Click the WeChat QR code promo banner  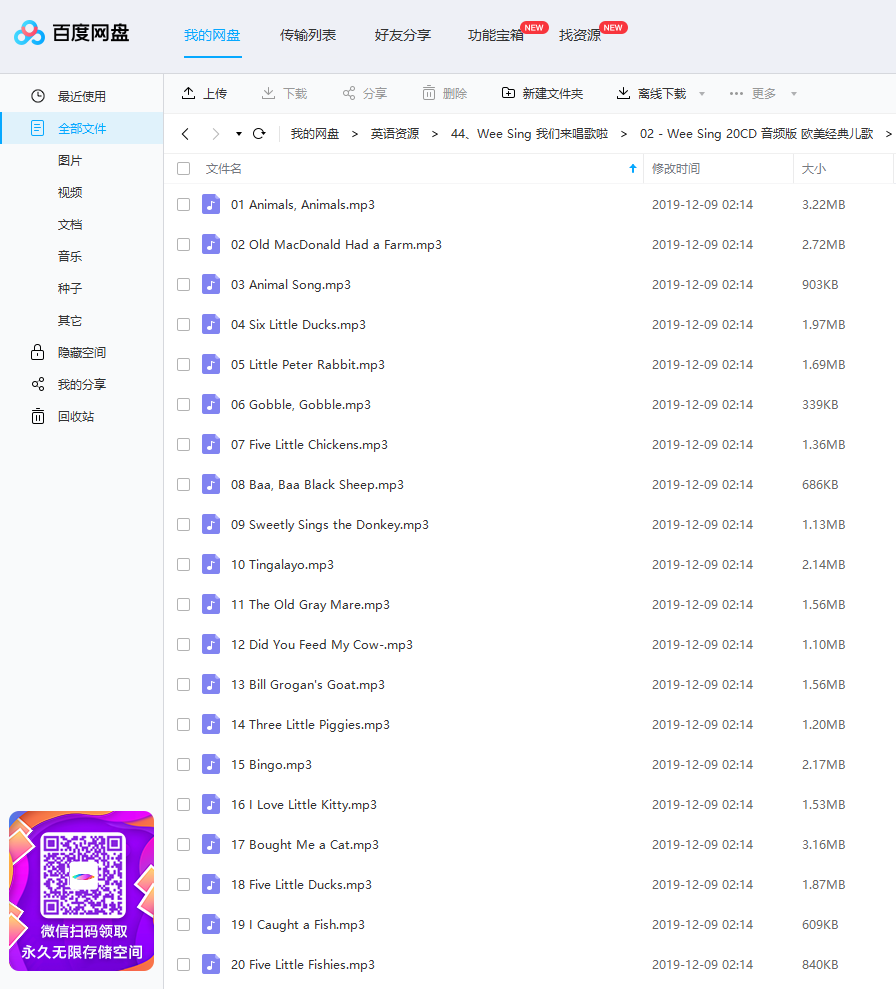click(x=81, y=890)
